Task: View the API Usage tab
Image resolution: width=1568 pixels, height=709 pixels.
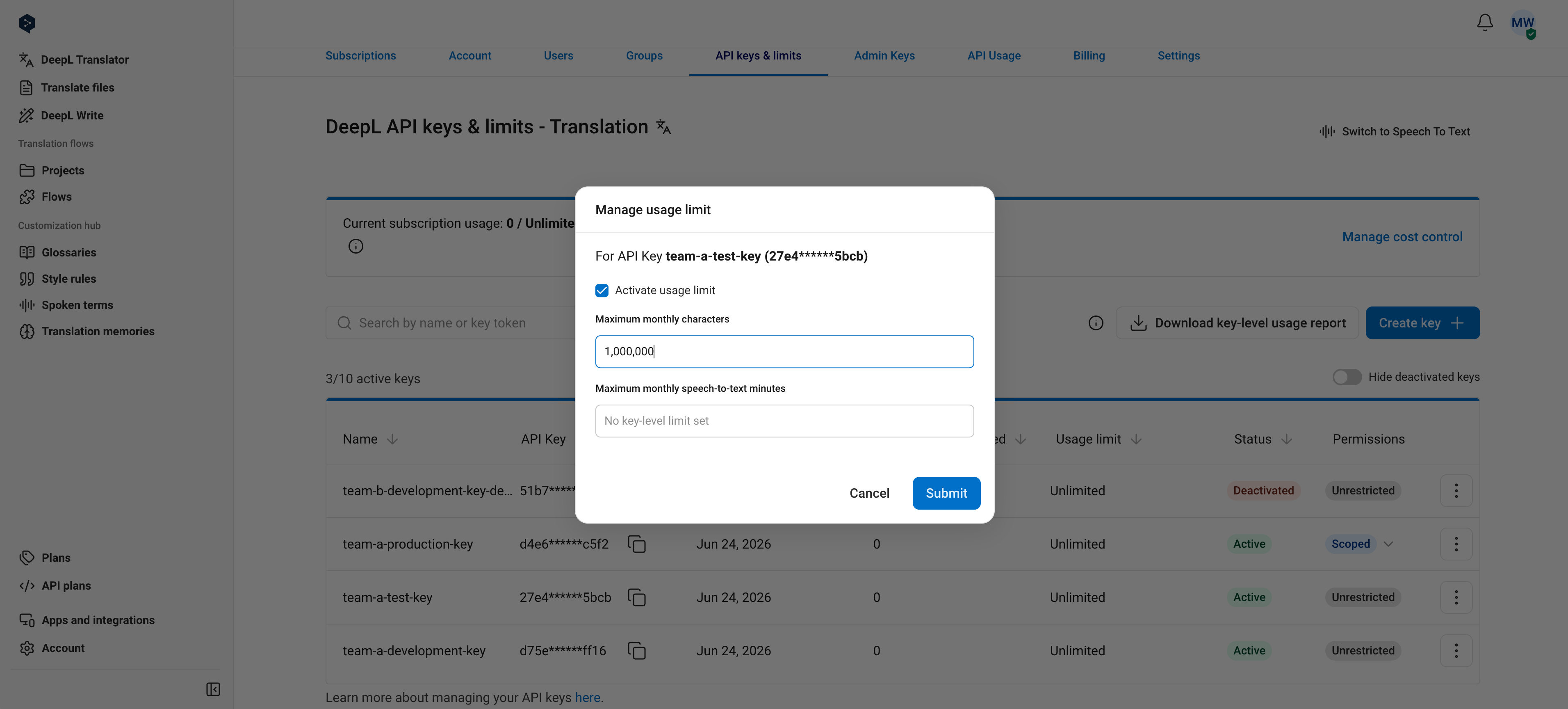Action: (x=994, y=55)
